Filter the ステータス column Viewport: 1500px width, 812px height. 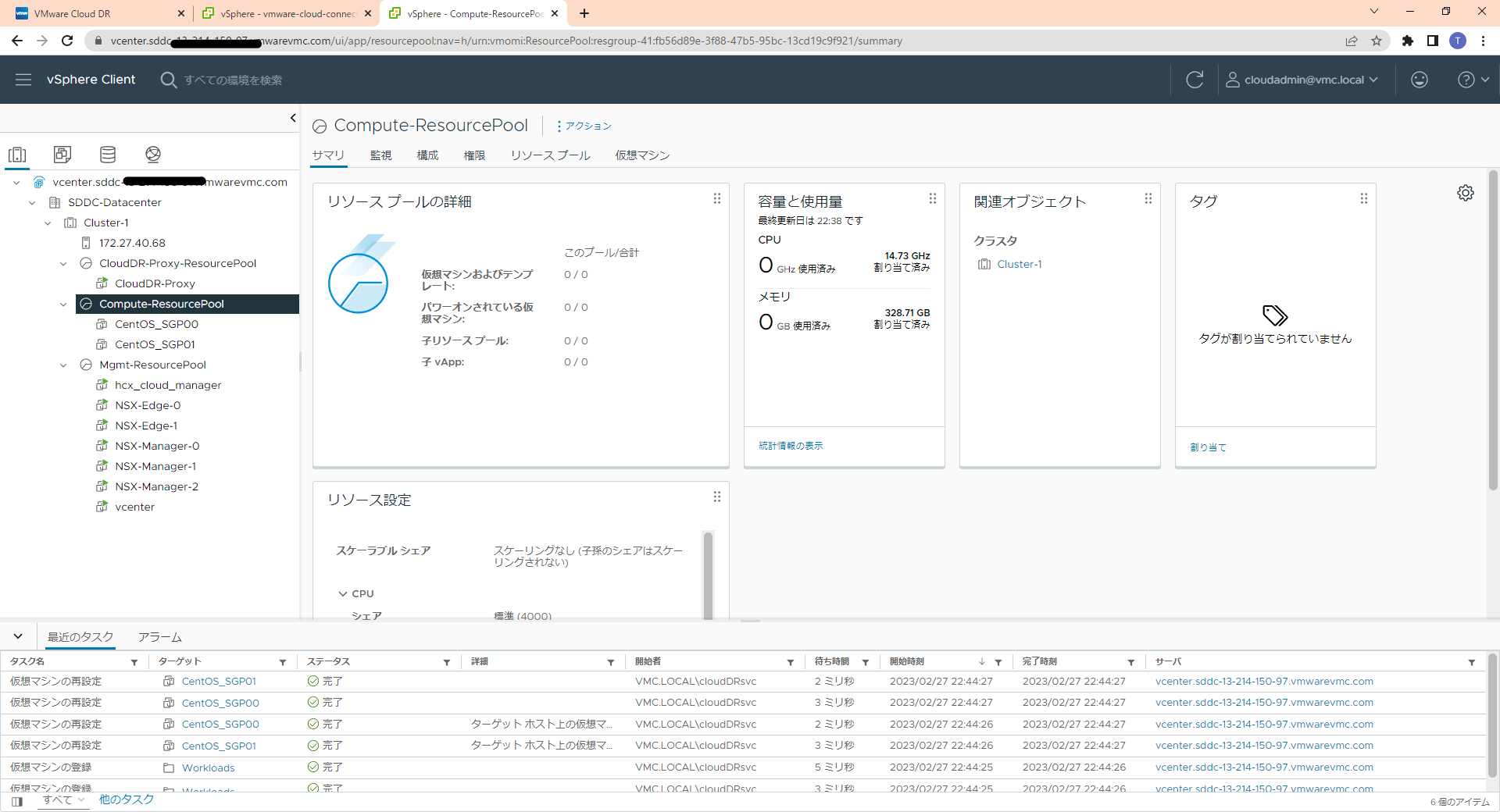point(447,662)
